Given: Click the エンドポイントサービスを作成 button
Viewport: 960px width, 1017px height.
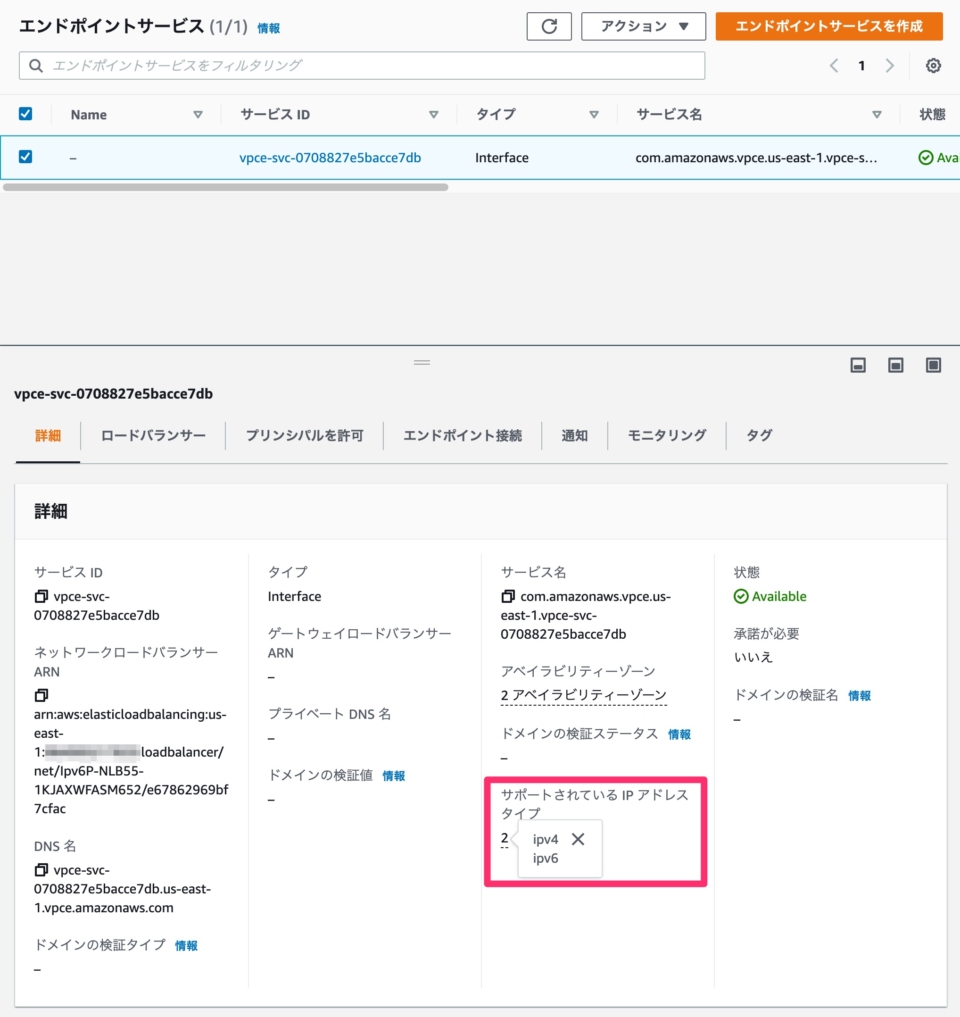Looking at the screenshot, I should point(830,27).
